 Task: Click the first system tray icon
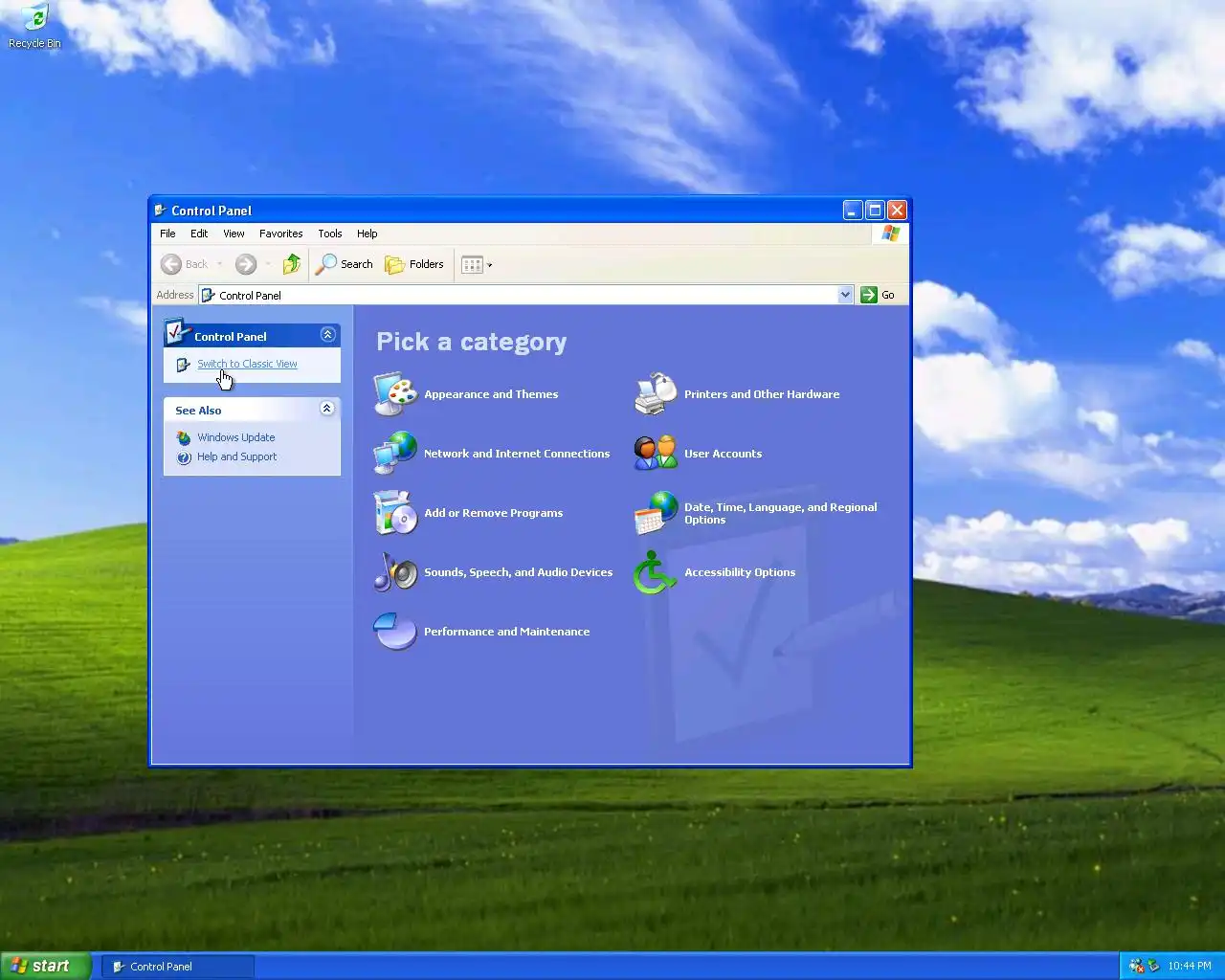pyautogui.click(x=1136, y=966)
